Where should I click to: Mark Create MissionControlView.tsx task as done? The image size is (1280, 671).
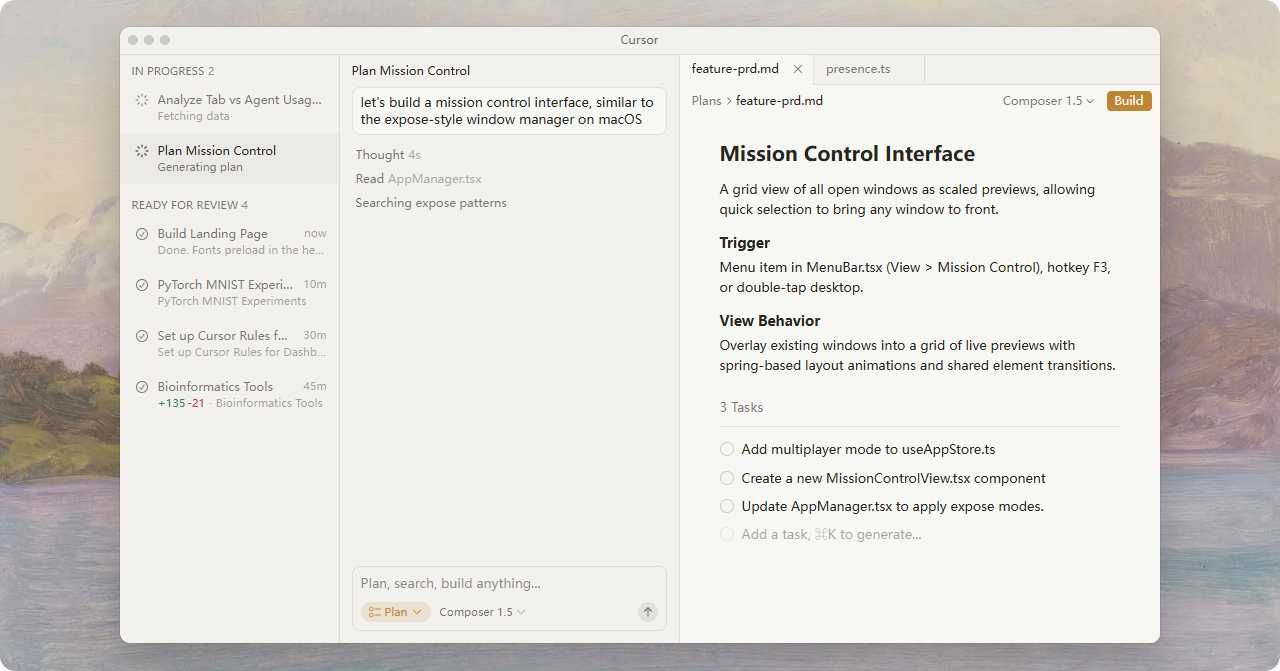(x=727, y=479)
